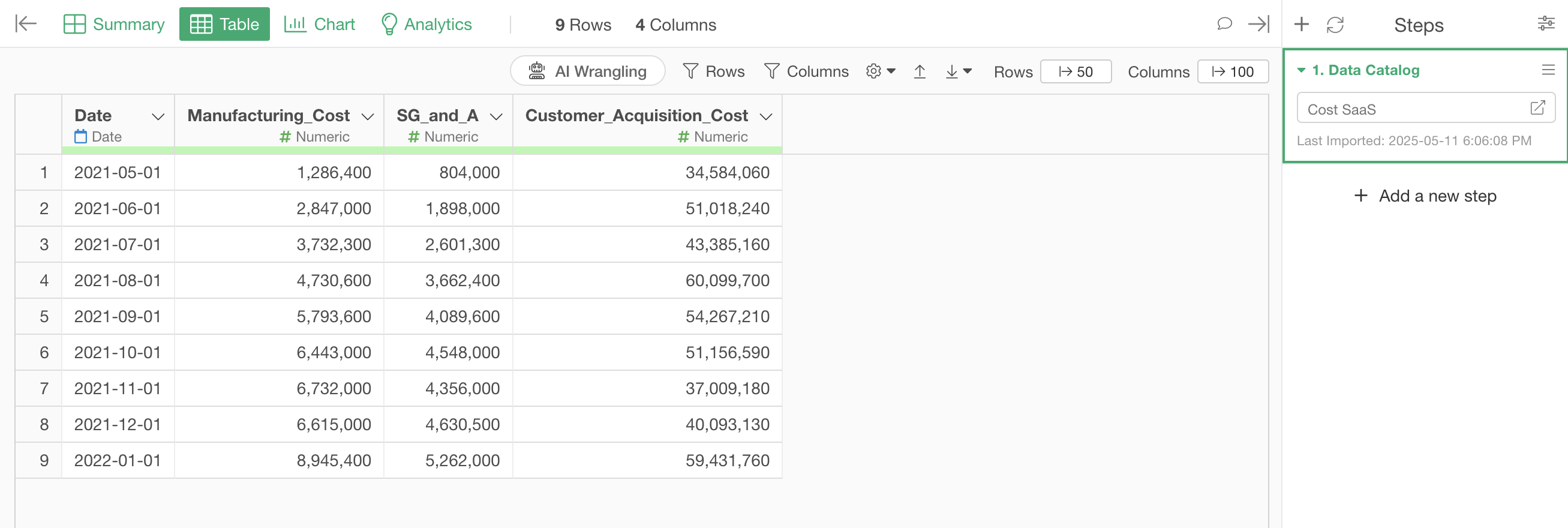Click row number 9
Screen dimensions: 1568x528
44,460
